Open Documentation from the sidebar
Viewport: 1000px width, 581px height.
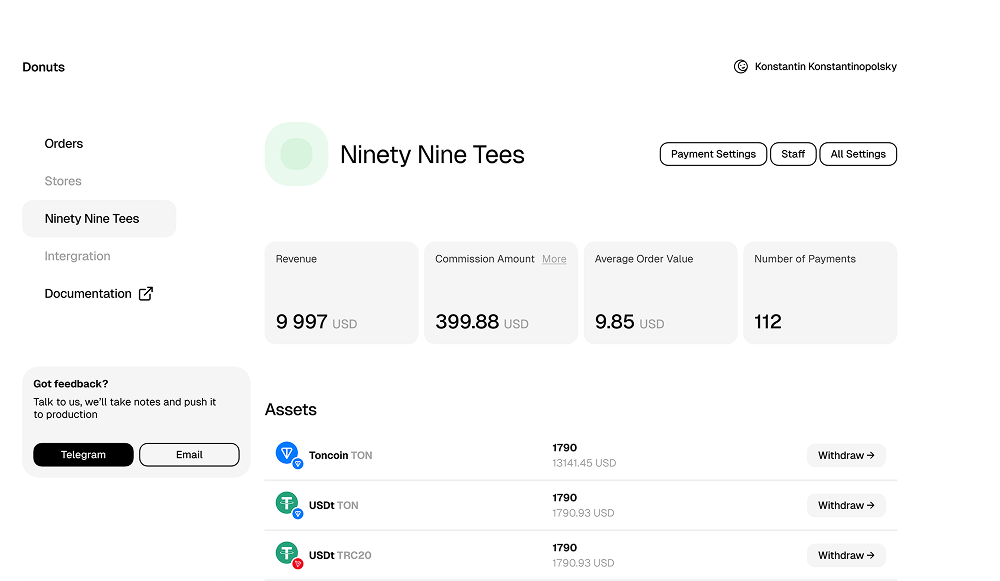(x=88, y=294)
